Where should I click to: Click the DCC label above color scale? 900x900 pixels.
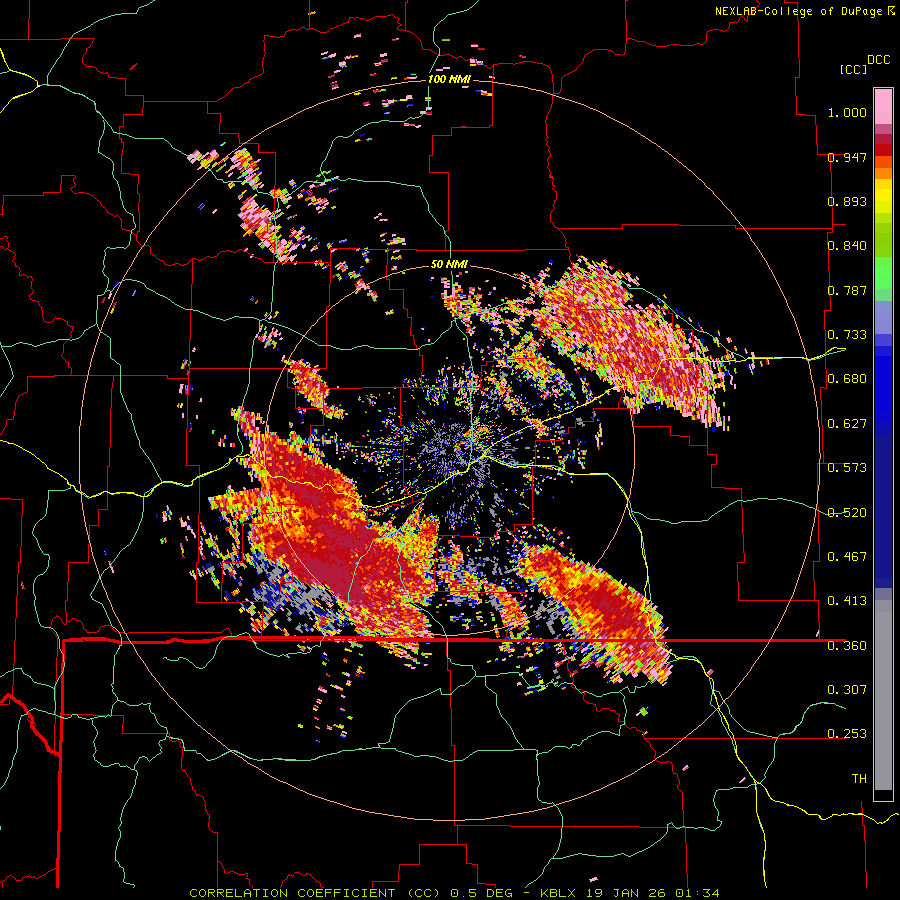(x=878, y=60)
